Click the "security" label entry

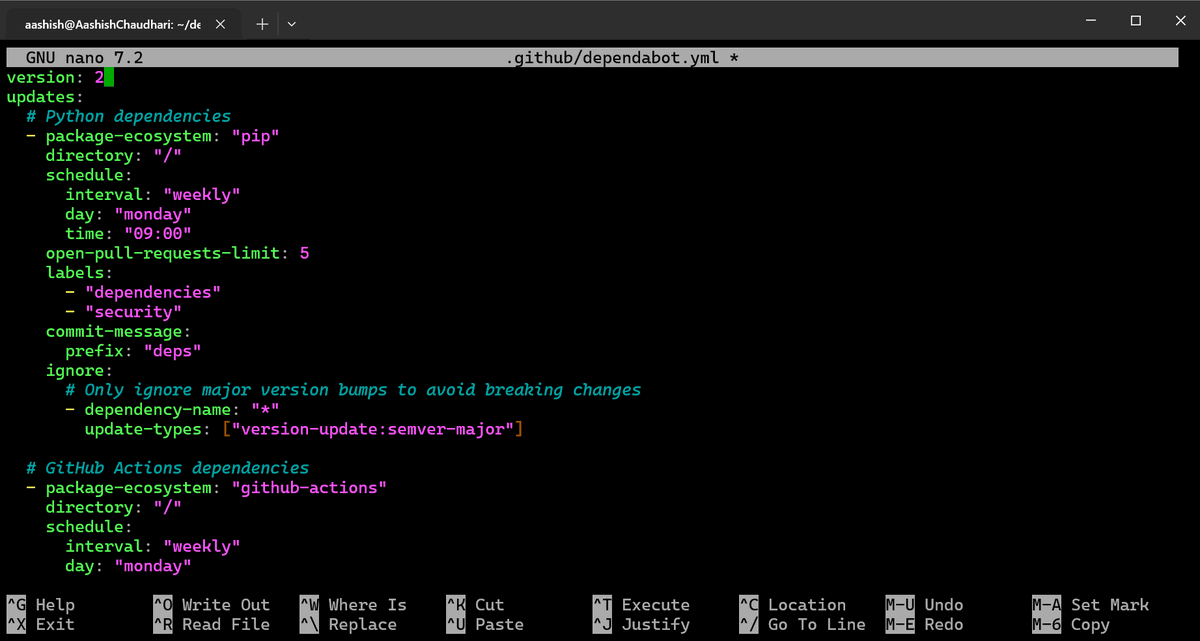133,312
